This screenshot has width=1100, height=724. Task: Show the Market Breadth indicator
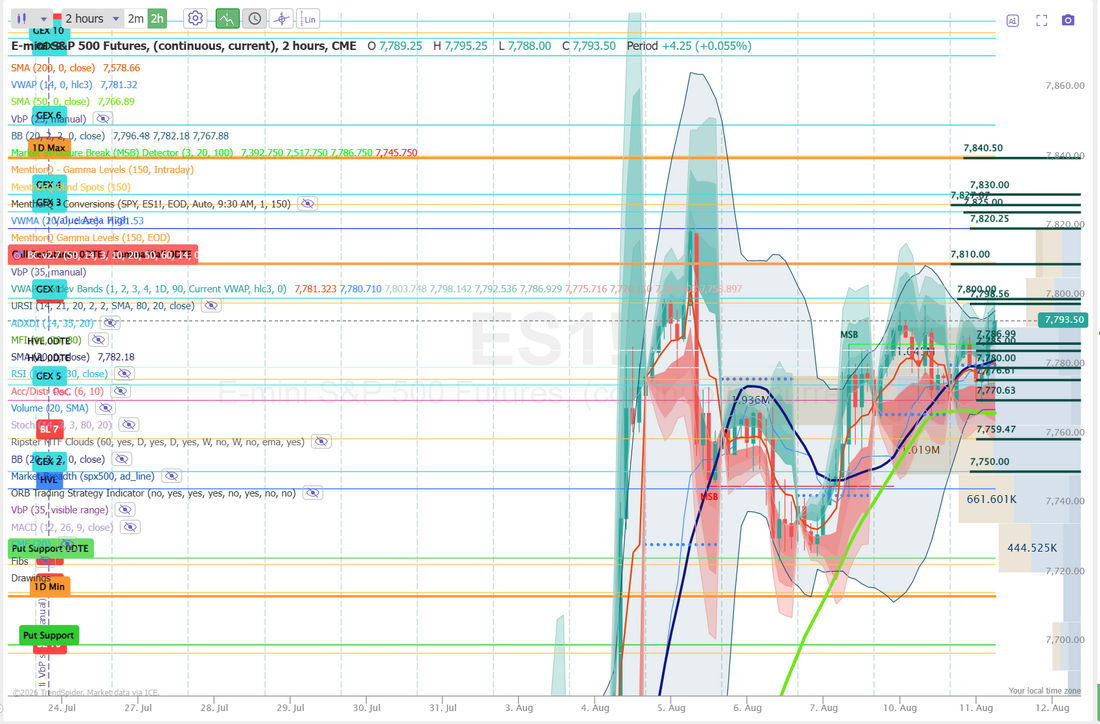point(171,476)
